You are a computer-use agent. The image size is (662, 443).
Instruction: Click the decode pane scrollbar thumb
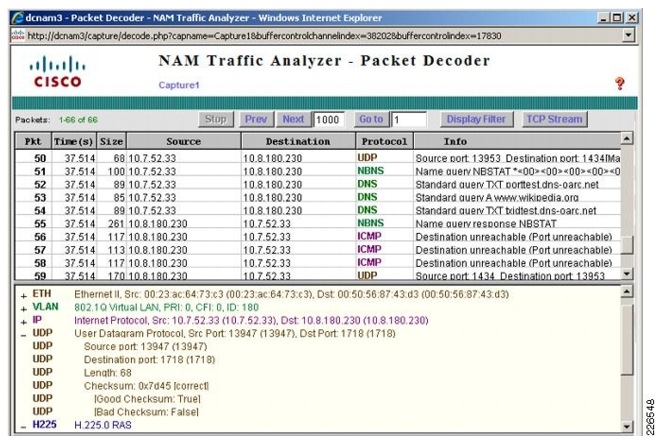pyautogui.click(x=627, y=340)
